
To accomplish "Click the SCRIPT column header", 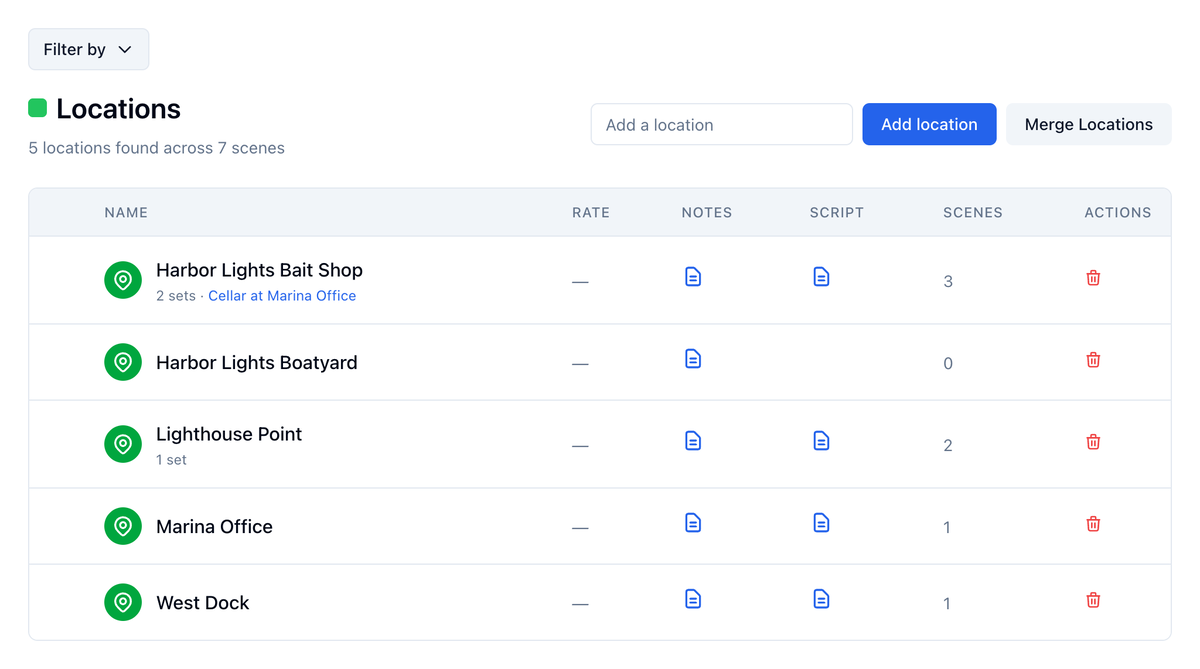I will tap(837, 212).
